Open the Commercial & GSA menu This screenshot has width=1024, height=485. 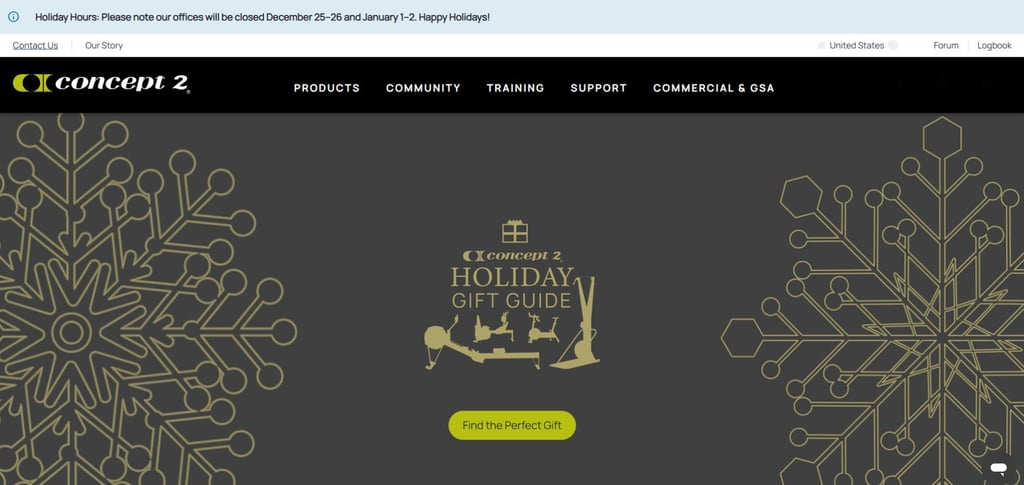[713, 88]
